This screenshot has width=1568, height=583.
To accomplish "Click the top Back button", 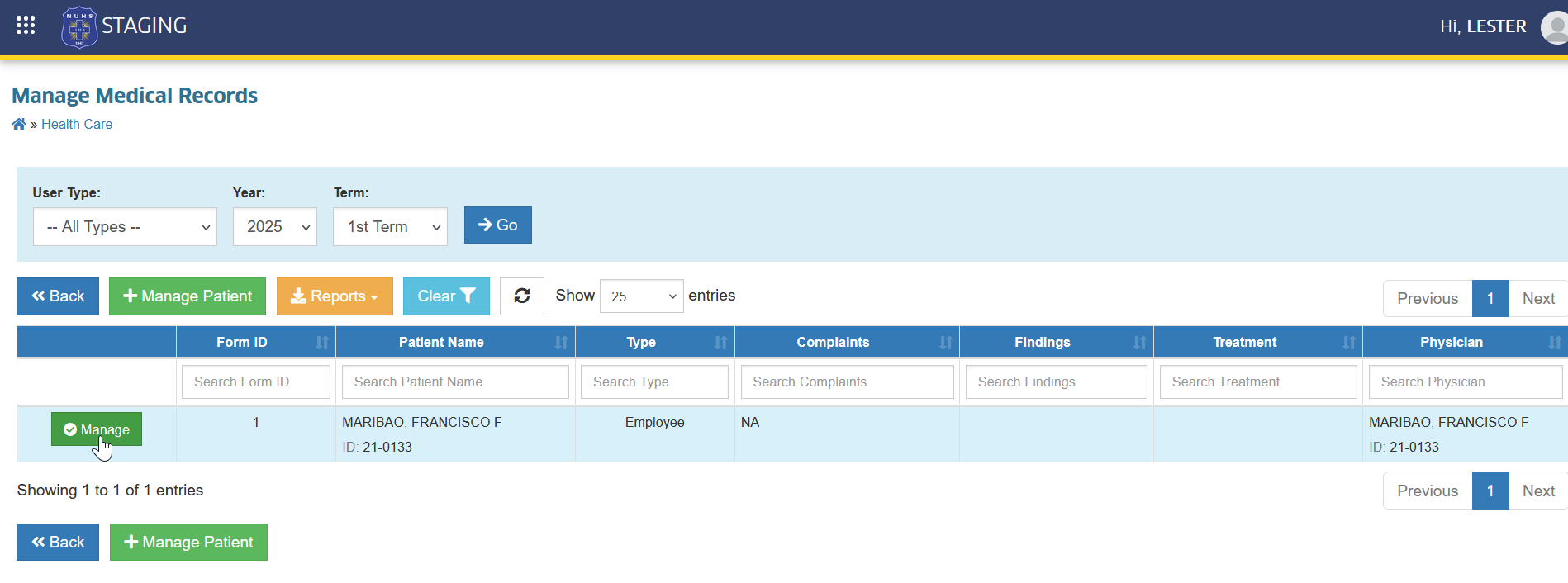I will click(x=58, y=296).
